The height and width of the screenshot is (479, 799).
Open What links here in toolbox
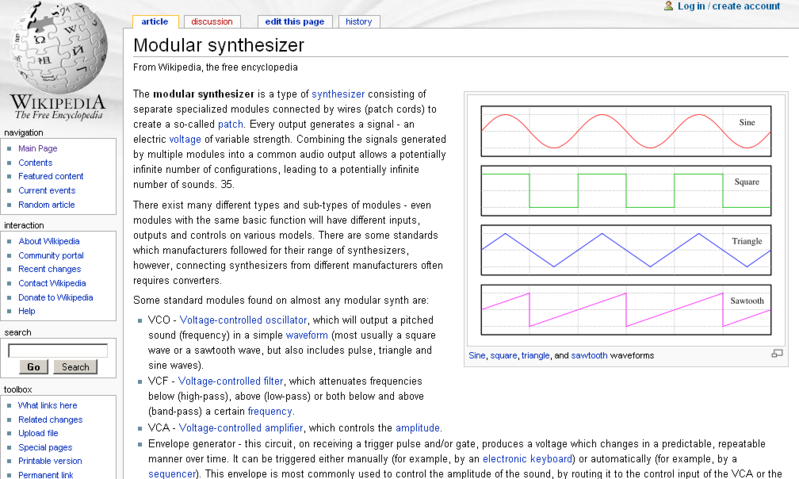pos(48,405)
